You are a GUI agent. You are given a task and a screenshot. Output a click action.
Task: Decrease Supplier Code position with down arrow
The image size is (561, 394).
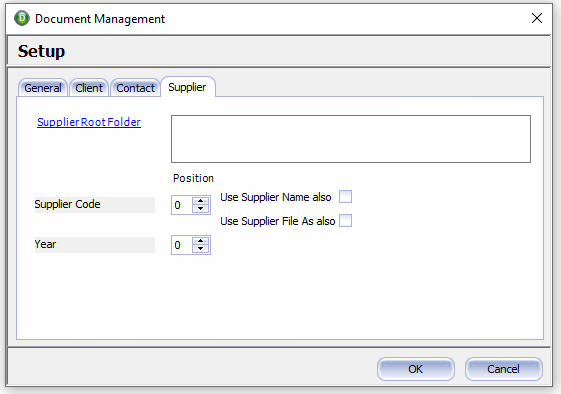(x=200, y=209)
